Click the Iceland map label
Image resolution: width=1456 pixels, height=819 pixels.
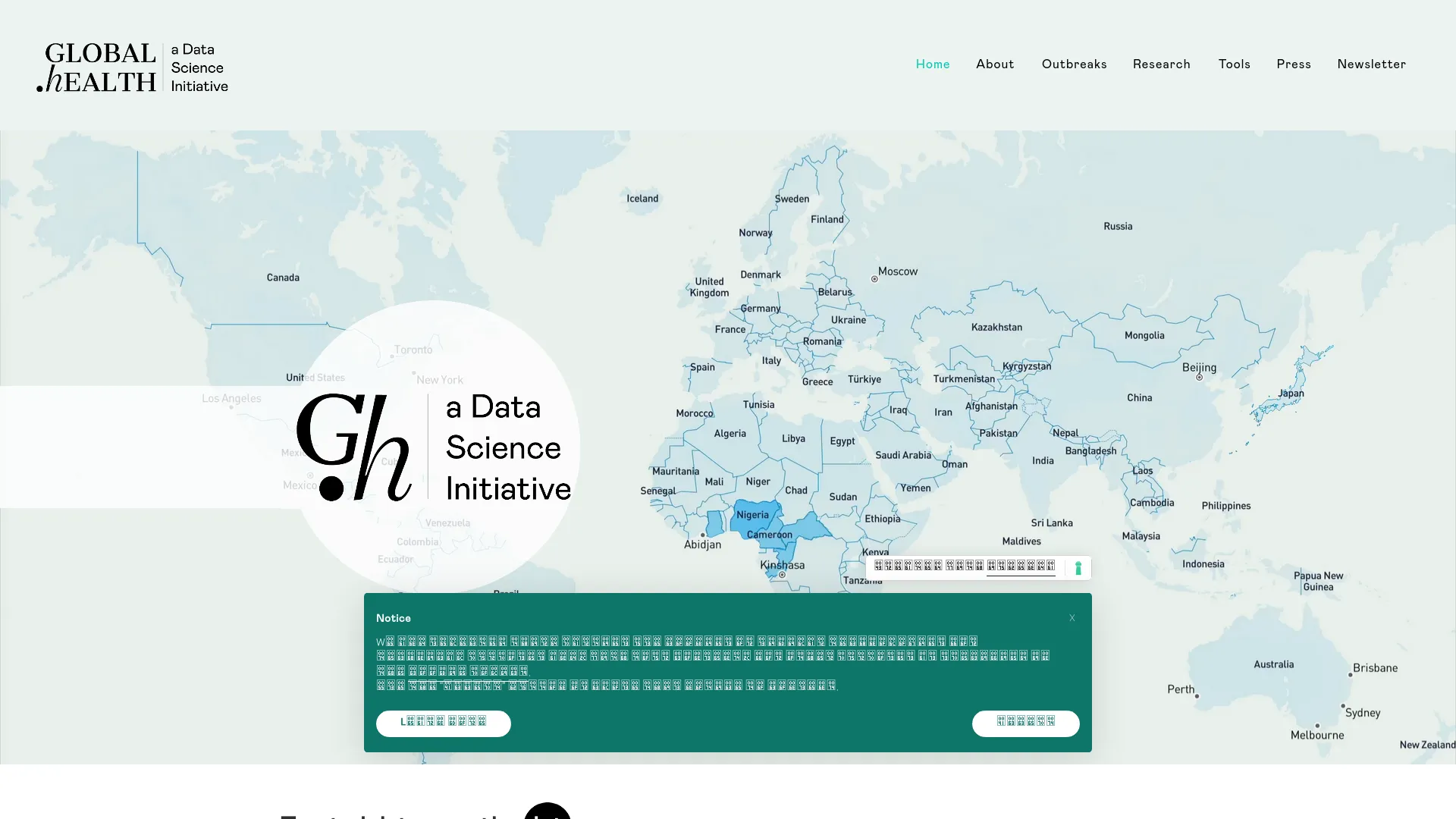(642, 199)
